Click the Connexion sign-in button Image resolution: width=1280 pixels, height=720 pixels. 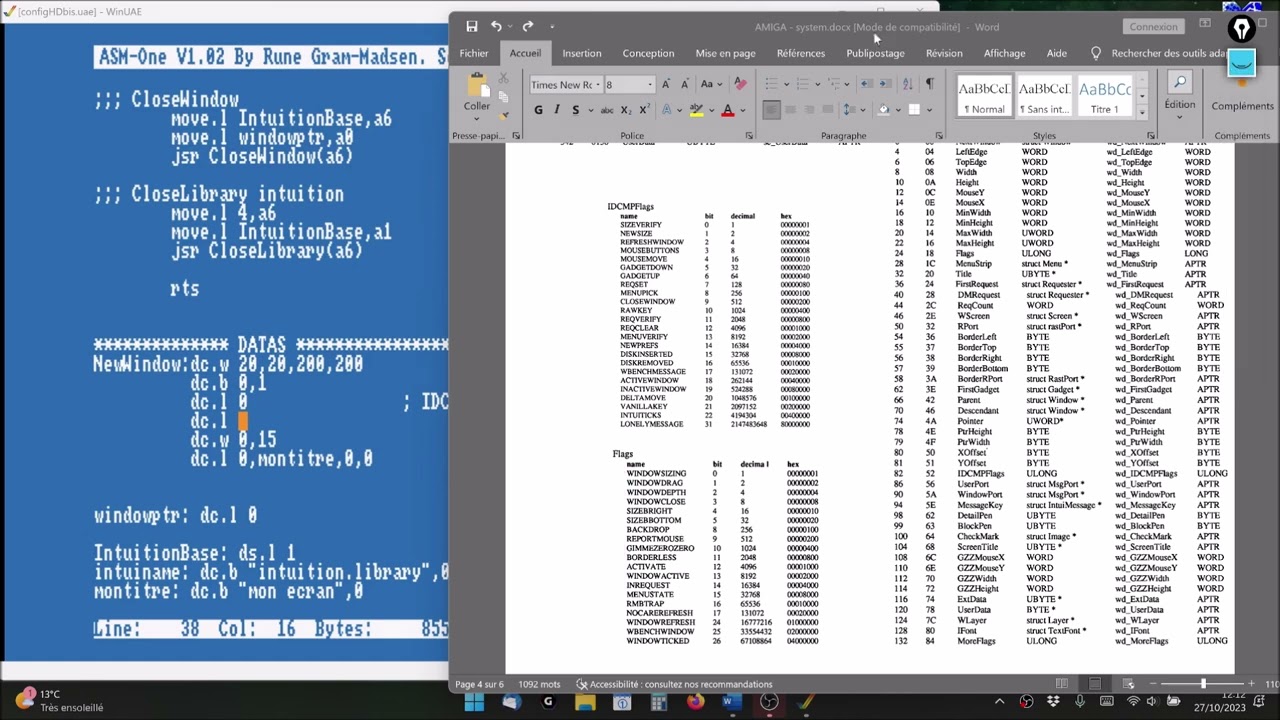pyautogui.click(x=1153, y=27)
